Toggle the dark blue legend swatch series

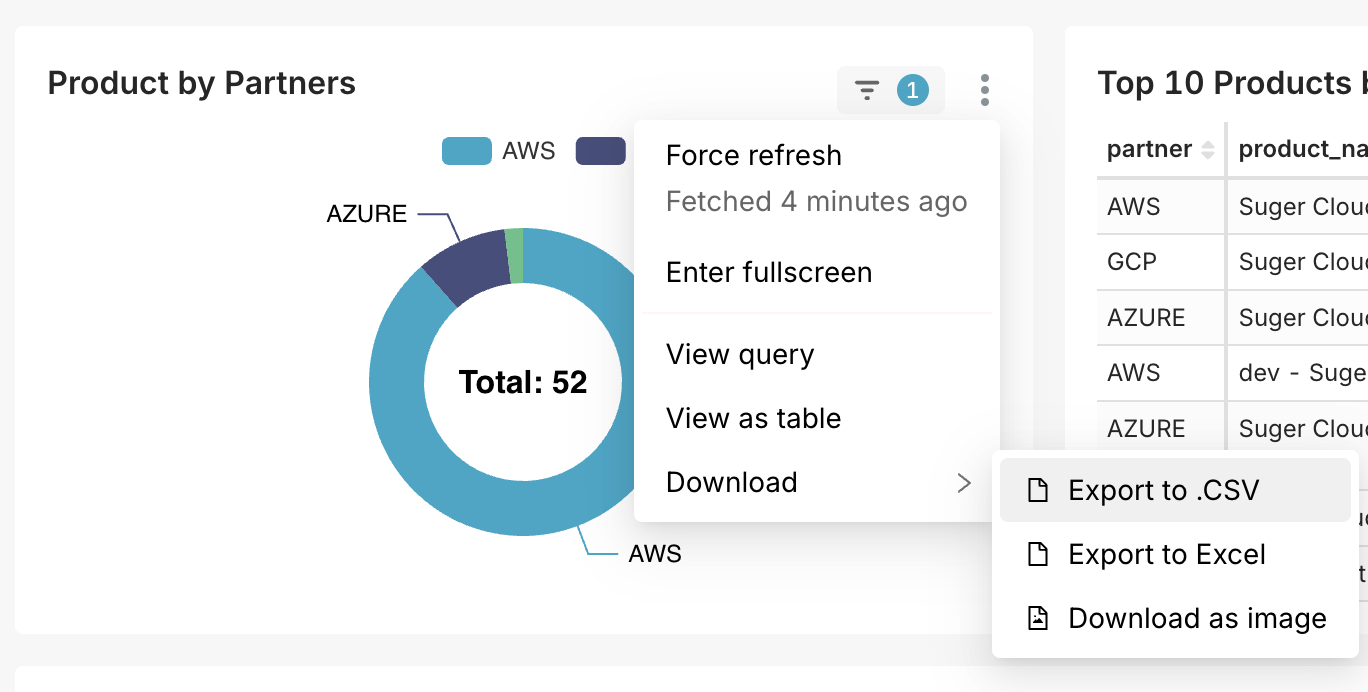(x=600, y=151)
